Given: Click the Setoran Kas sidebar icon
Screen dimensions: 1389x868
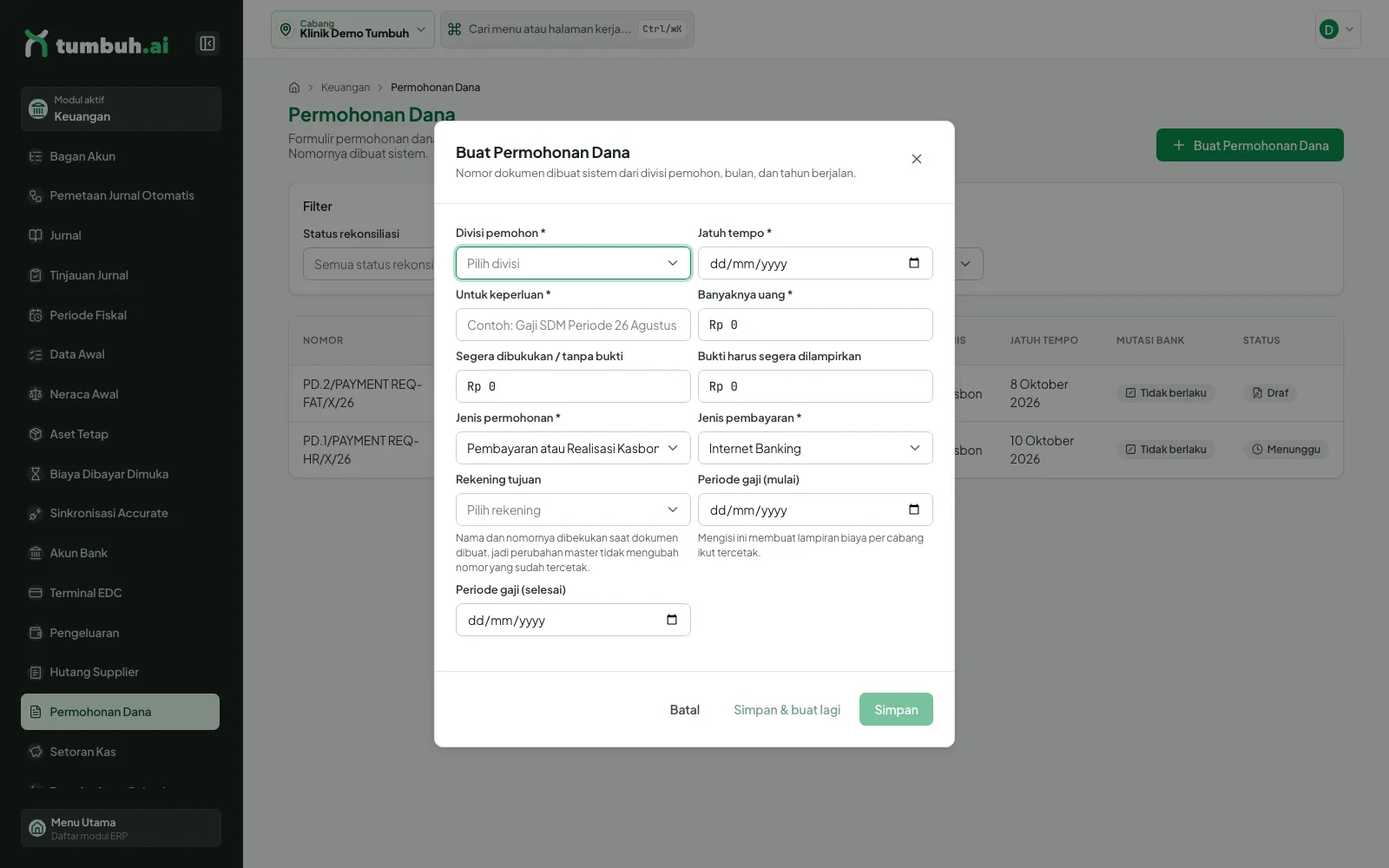Looking at the screenshot, I should pyautogui.click(x=36, y=752).
